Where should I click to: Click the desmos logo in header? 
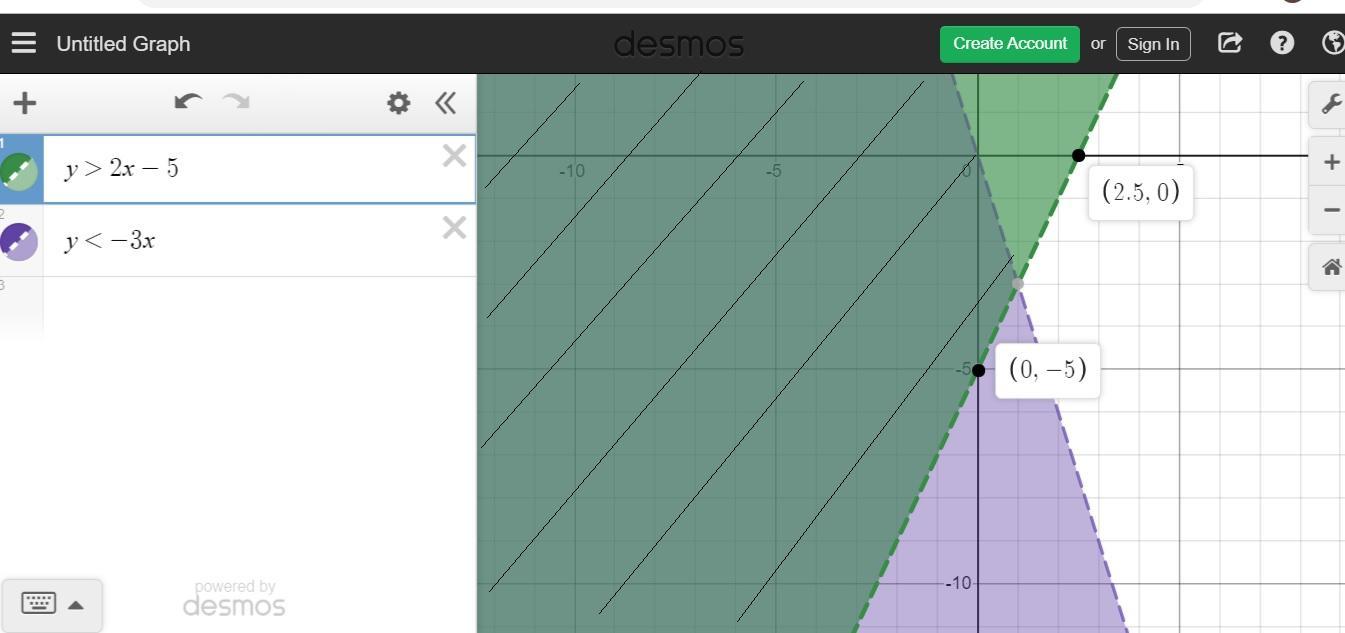[x=679, y=44]
